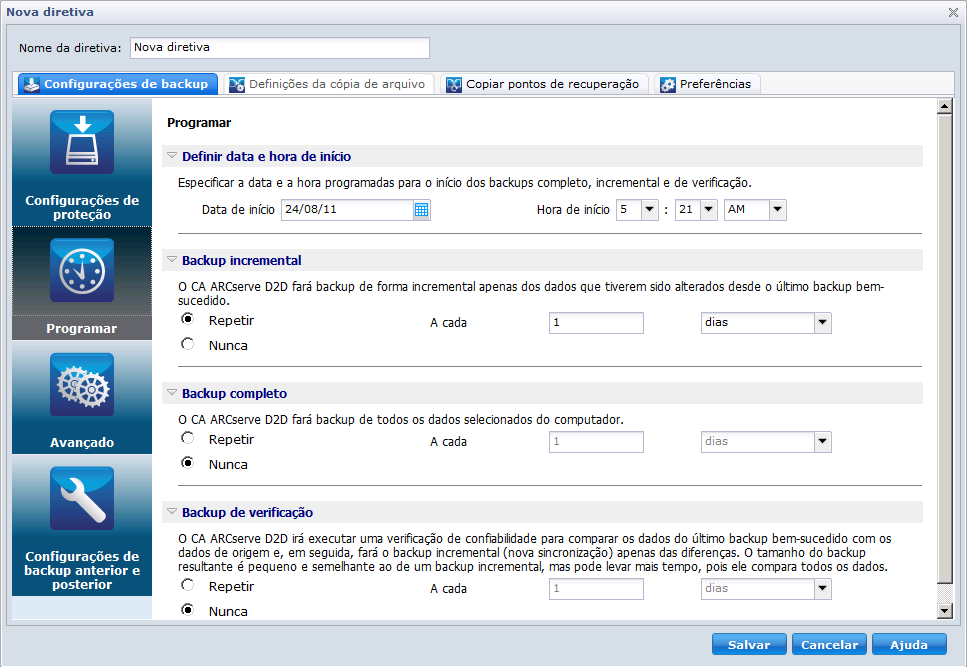
Task: Open the Configurações de proteção panel
Action: 81,142
